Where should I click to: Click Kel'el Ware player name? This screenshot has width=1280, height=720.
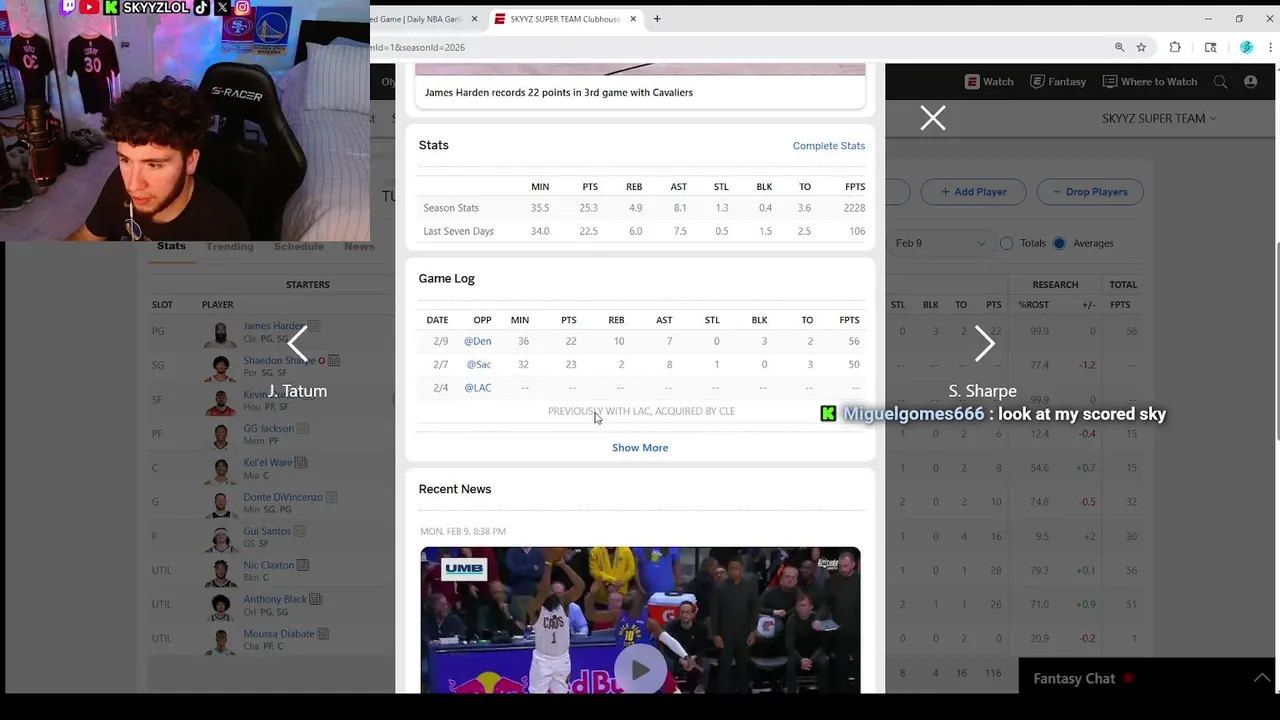click(267, 462)
